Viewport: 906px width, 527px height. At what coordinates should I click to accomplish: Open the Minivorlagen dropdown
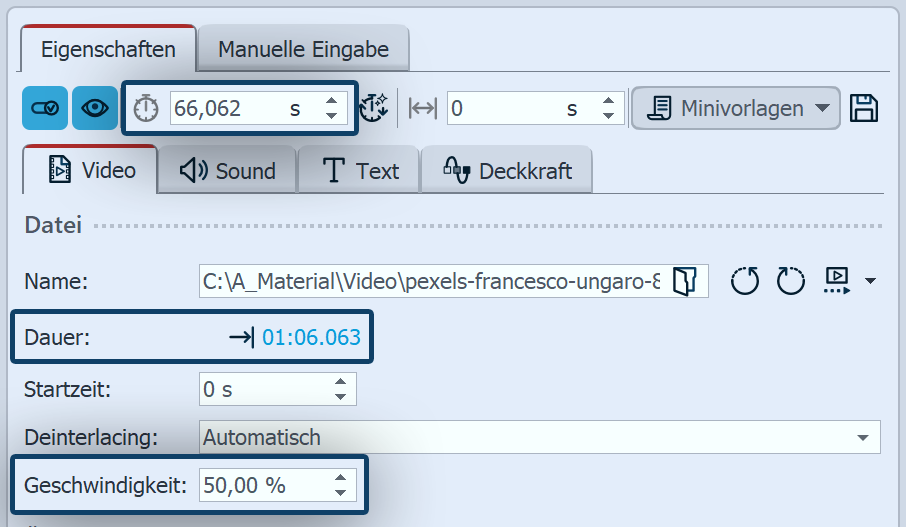click(x=735, y=108)
